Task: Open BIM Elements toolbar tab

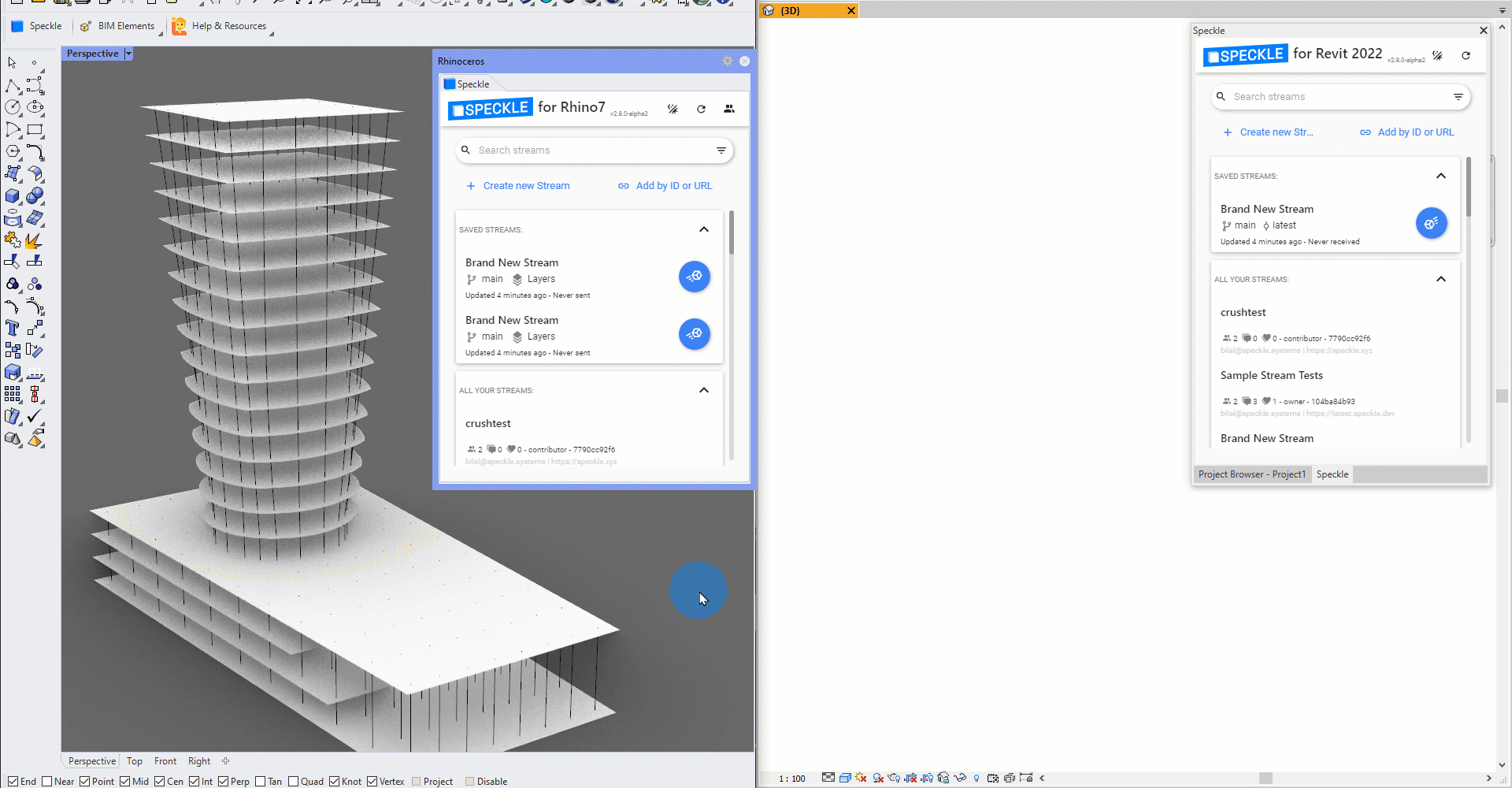Action: (117, 26)
